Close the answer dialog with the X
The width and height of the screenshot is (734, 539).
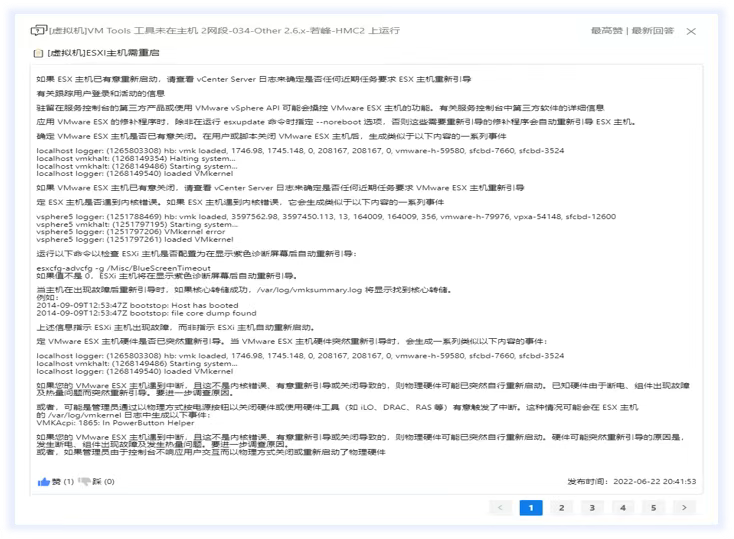tap(691, 32)
